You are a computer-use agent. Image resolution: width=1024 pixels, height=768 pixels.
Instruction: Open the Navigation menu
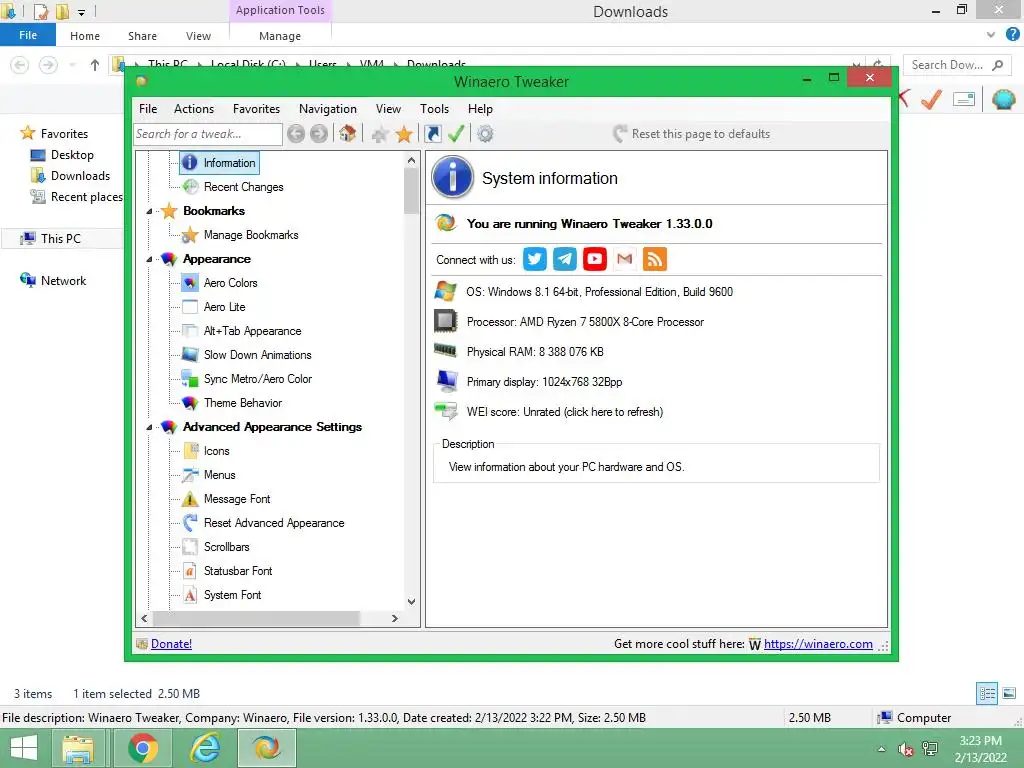328,109
